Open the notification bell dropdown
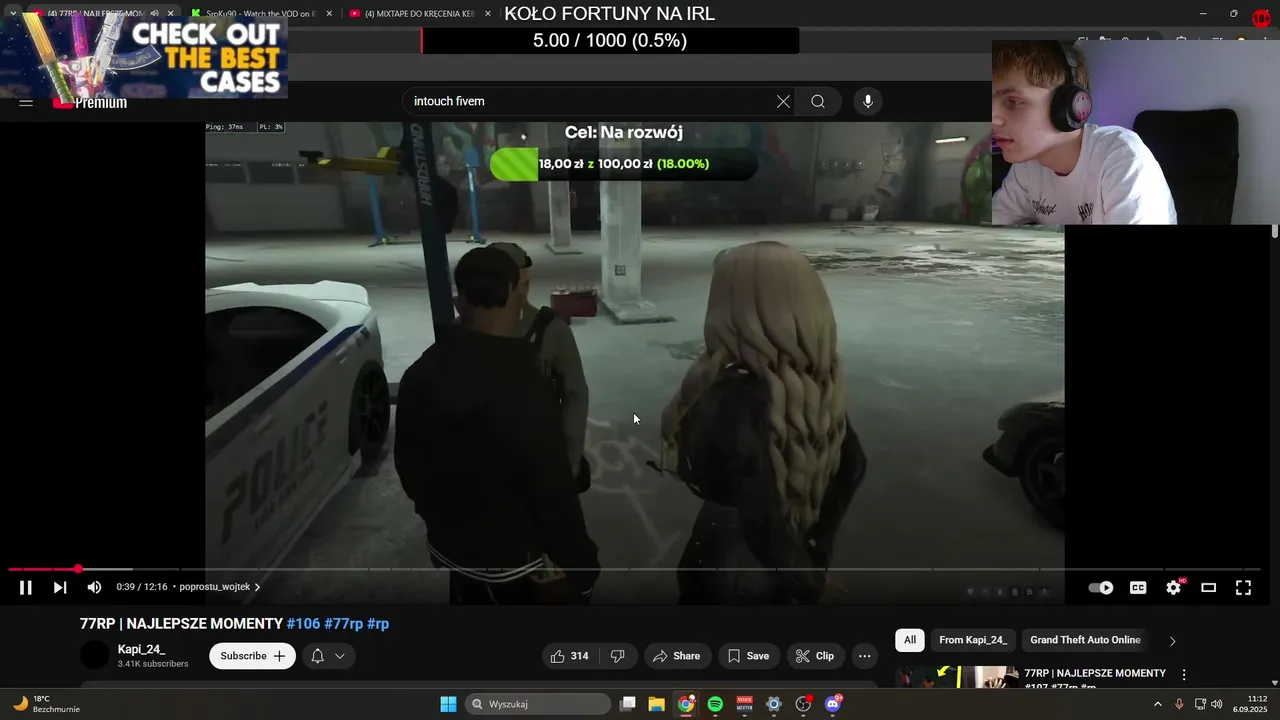The height and width of the screenshot is (720, 1280). 328,656
